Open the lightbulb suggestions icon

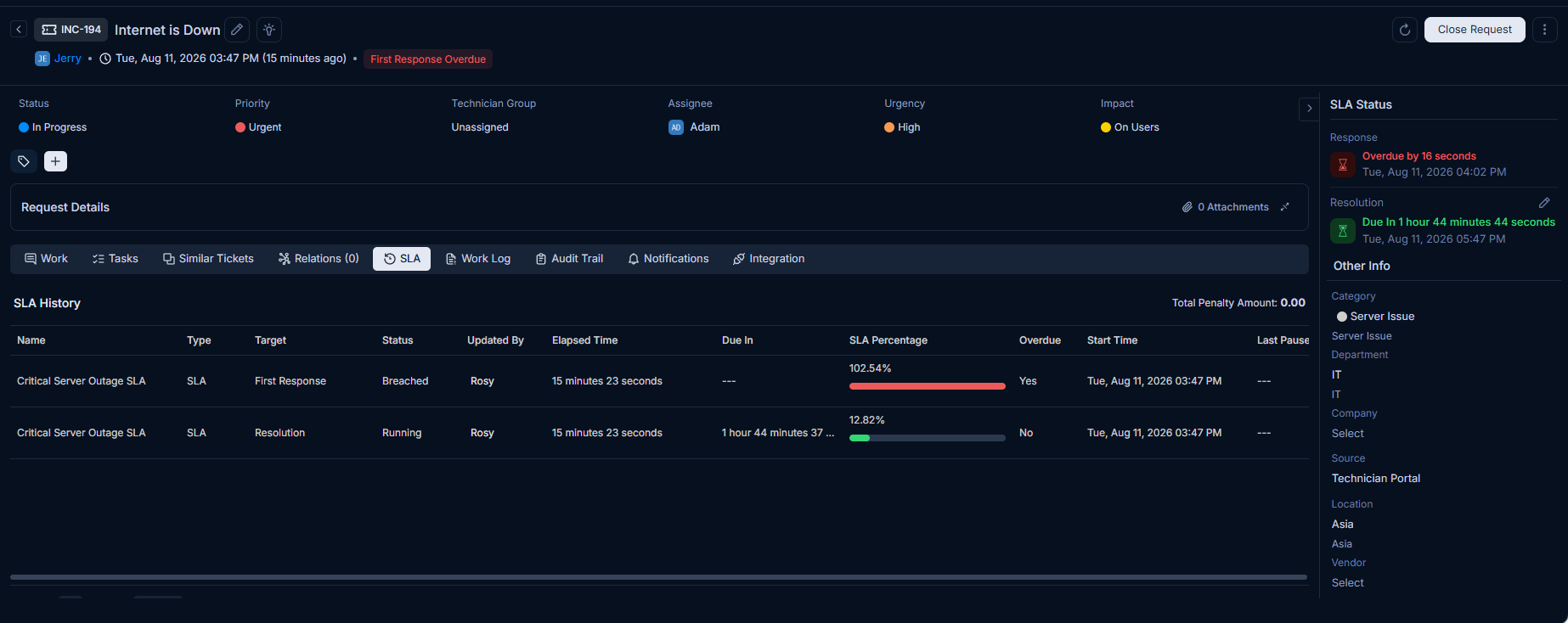(x=269, y=30)
